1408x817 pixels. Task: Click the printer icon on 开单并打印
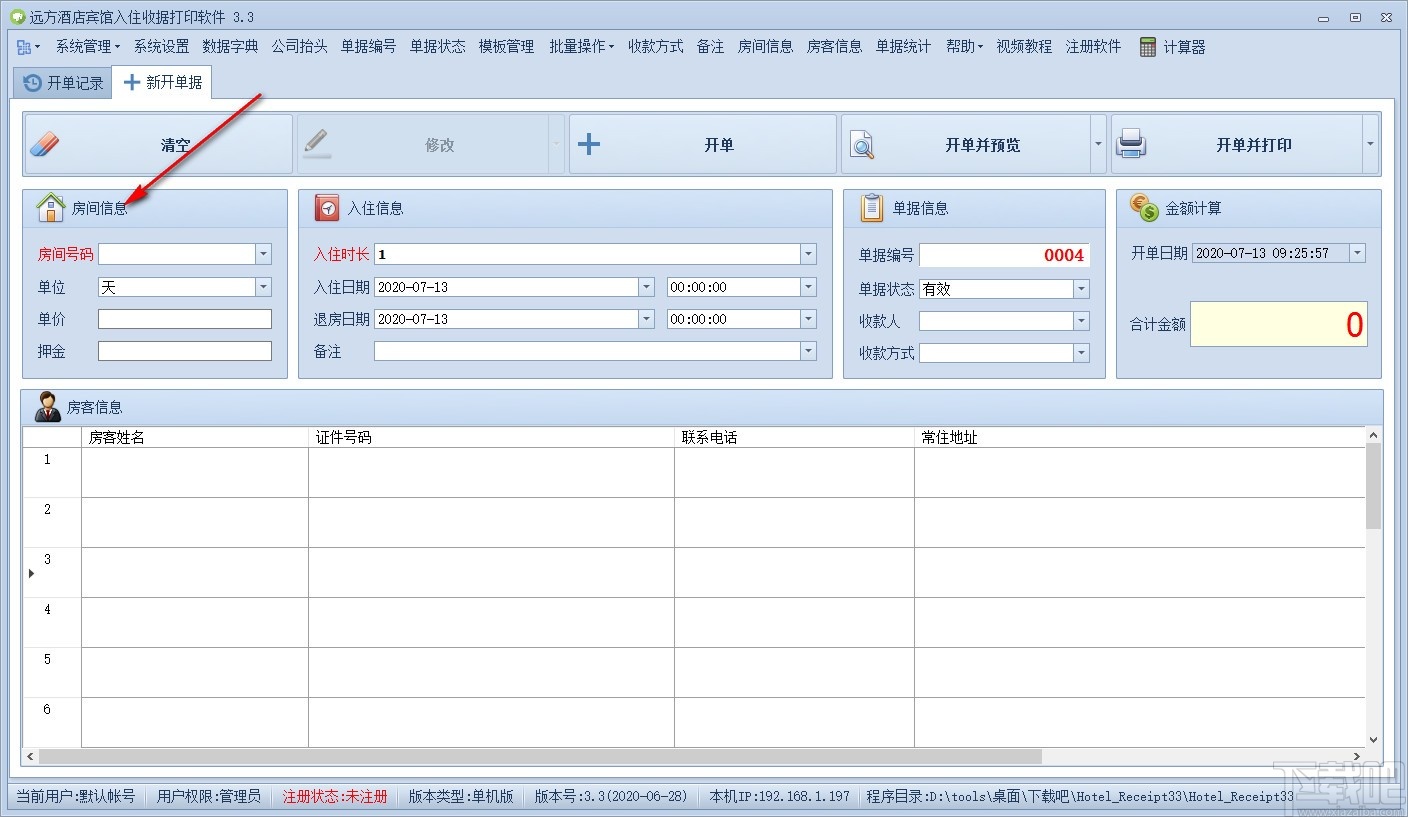coord(1131,145)
